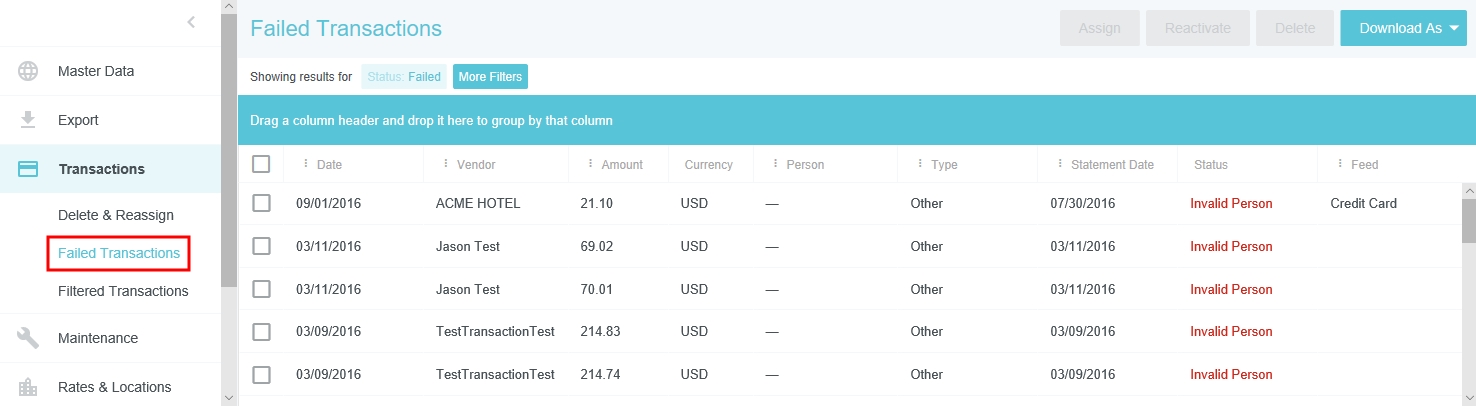Click the Assign button
This screenshot has width=1476, height=406.
(x=1099, y=28)
